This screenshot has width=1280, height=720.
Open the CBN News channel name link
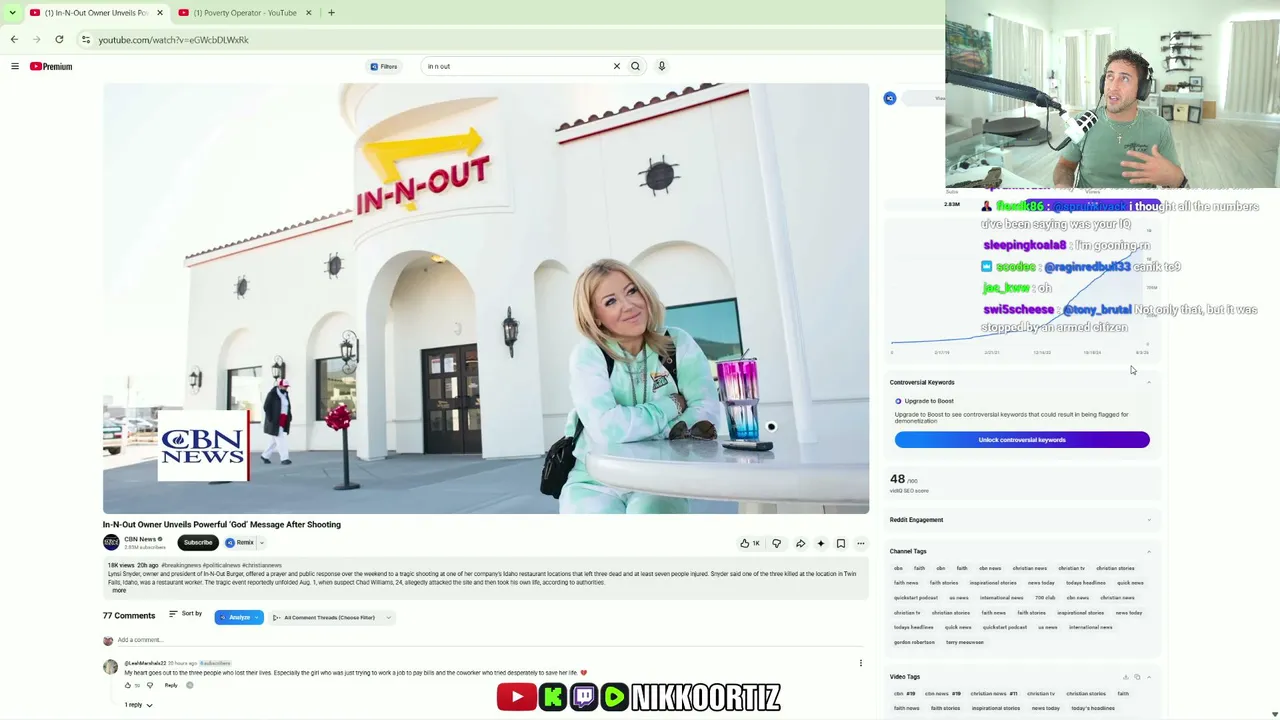(140, 539)
